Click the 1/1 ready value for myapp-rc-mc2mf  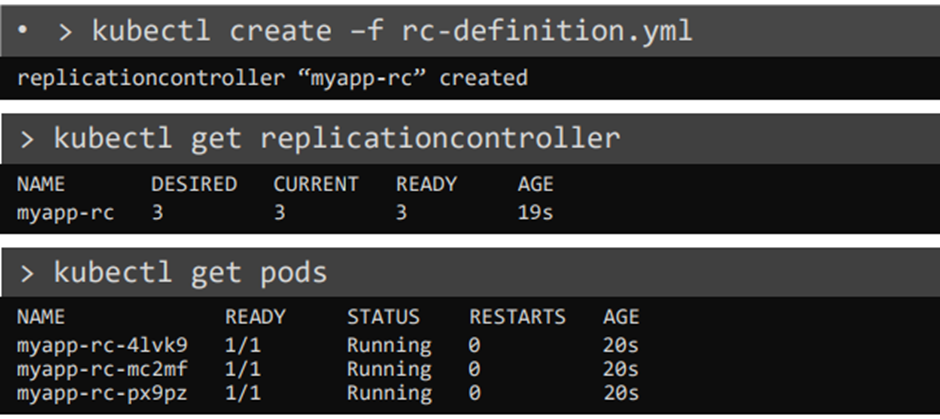click(243, 369)
